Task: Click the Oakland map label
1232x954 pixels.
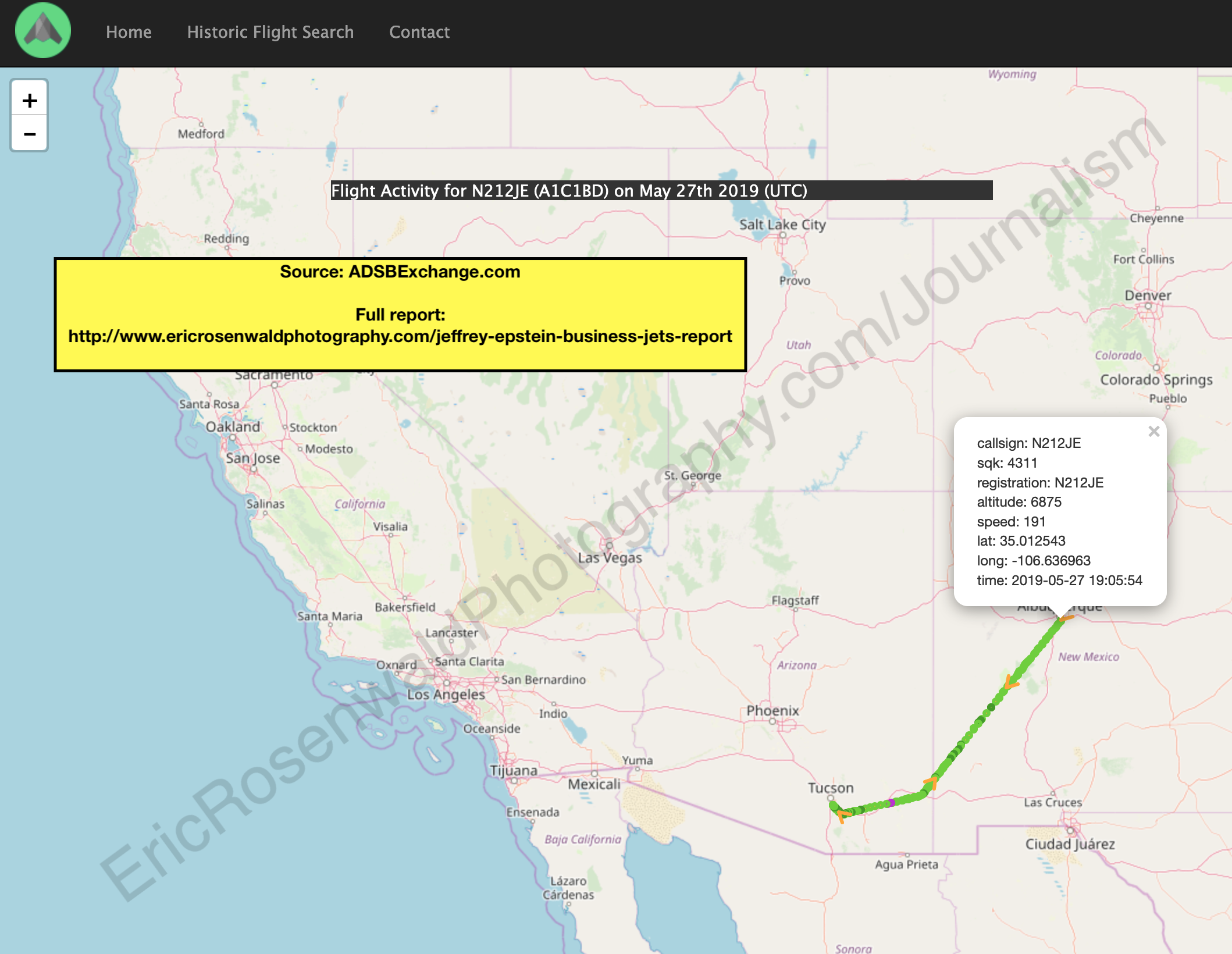Action: click(233, 427)
